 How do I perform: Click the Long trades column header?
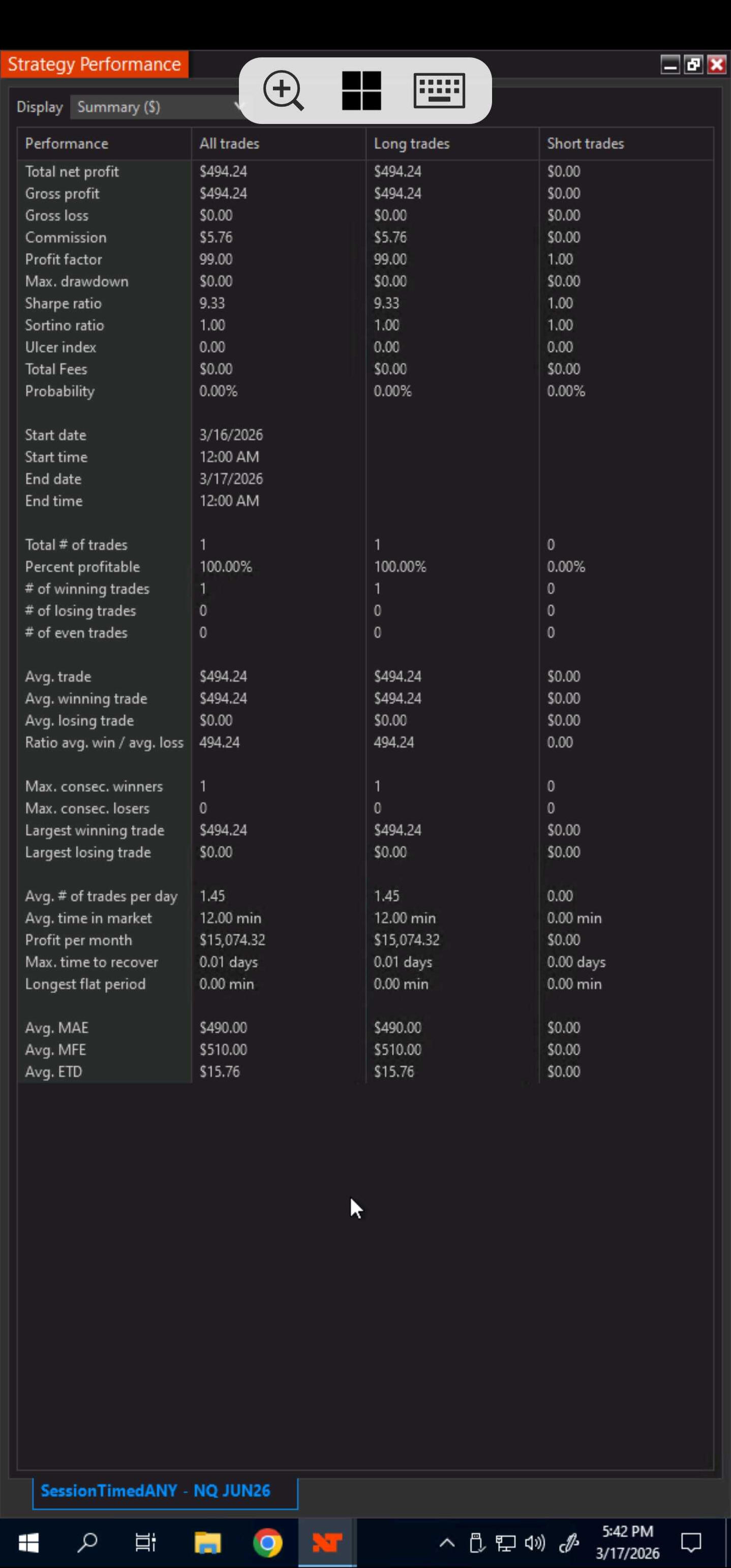point(411,144)
